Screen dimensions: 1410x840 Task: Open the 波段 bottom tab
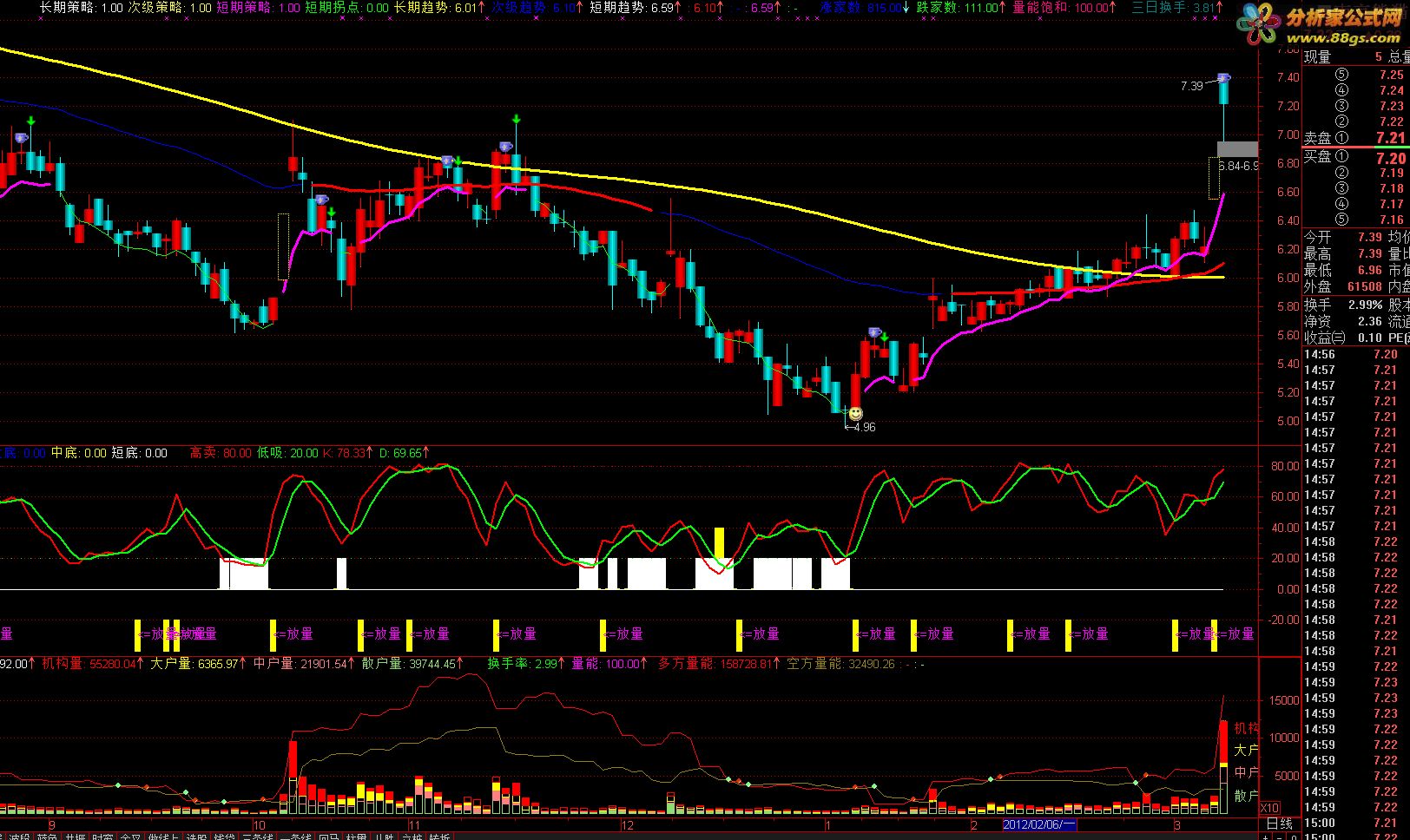[x=19, y=837]
